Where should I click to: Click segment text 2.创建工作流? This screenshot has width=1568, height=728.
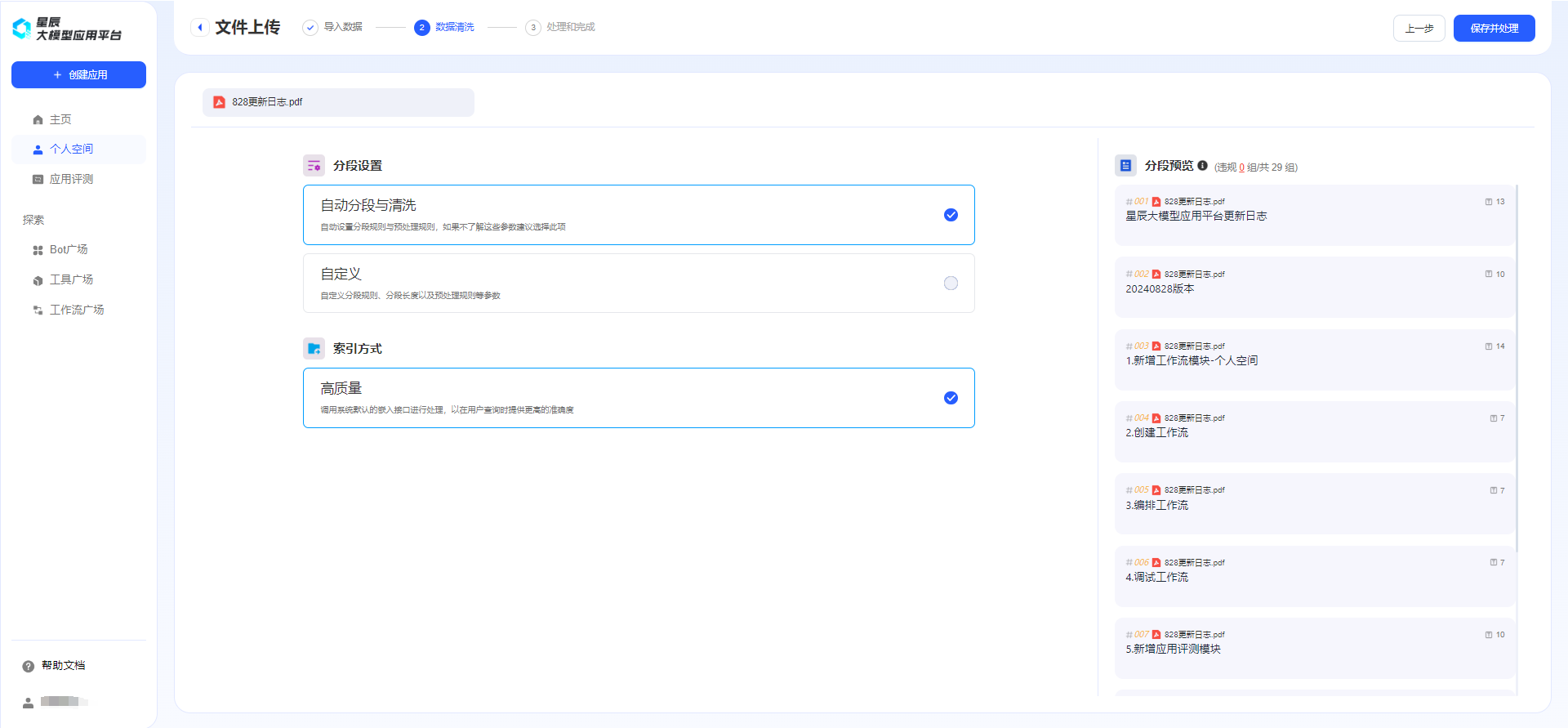tap(1156, 433)
